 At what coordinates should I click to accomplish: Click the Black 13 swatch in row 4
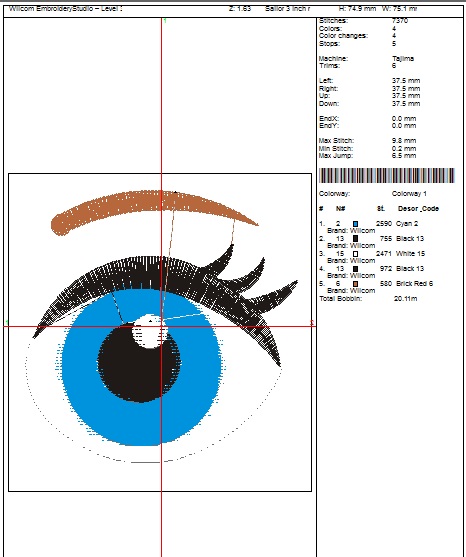click(355, 269)
